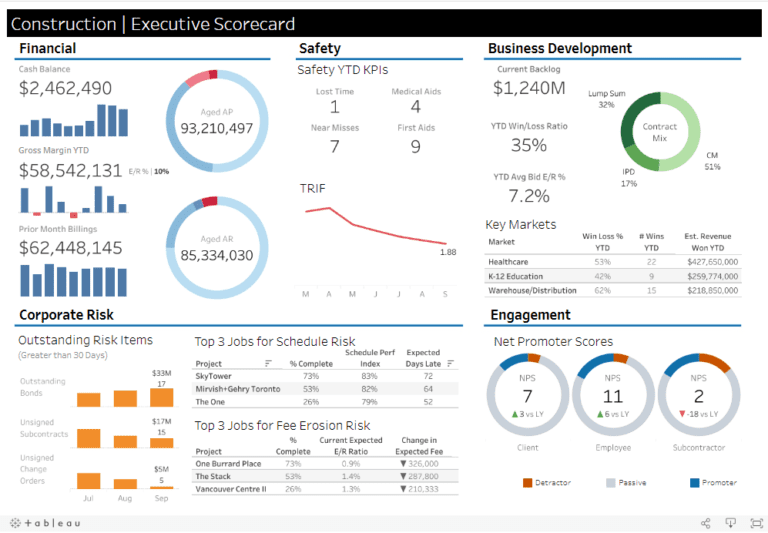The image size is (768, 533).
Task: Select the Passive legend swatch
Action: tap(611, 483)
